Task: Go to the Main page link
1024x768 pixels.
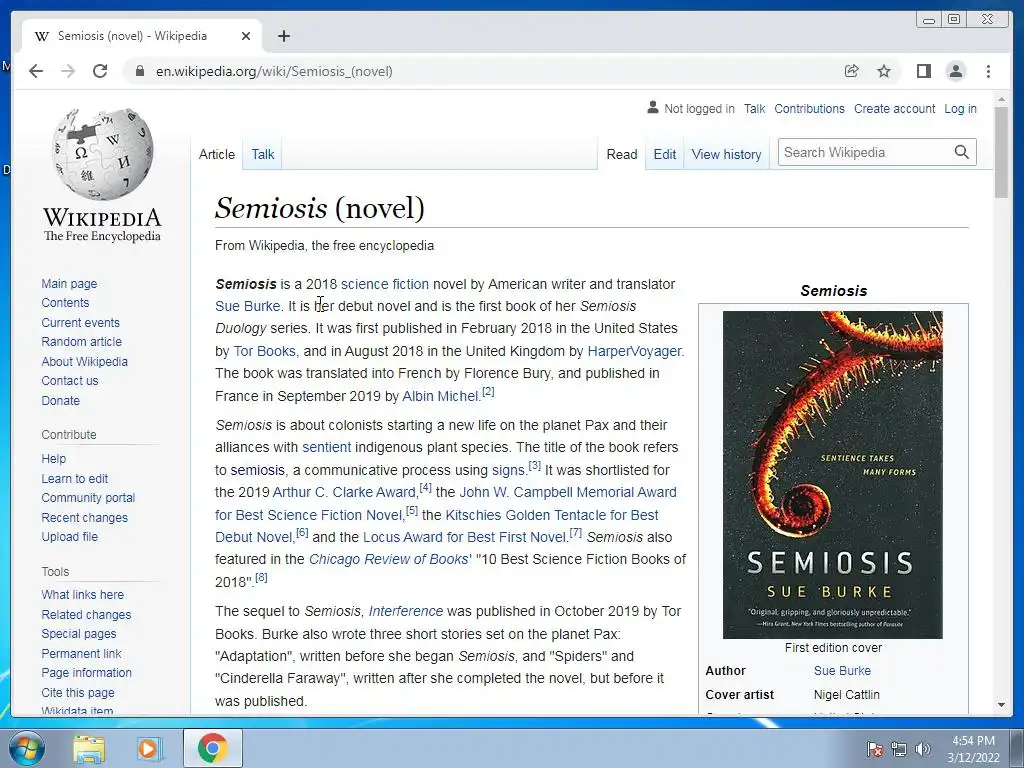Action: coord(69,283)
